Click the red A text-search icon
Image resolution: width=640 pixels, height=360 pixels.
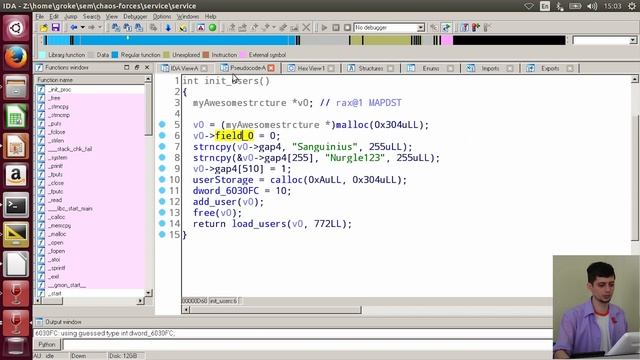pyautogui.click(x=201, y=28)
